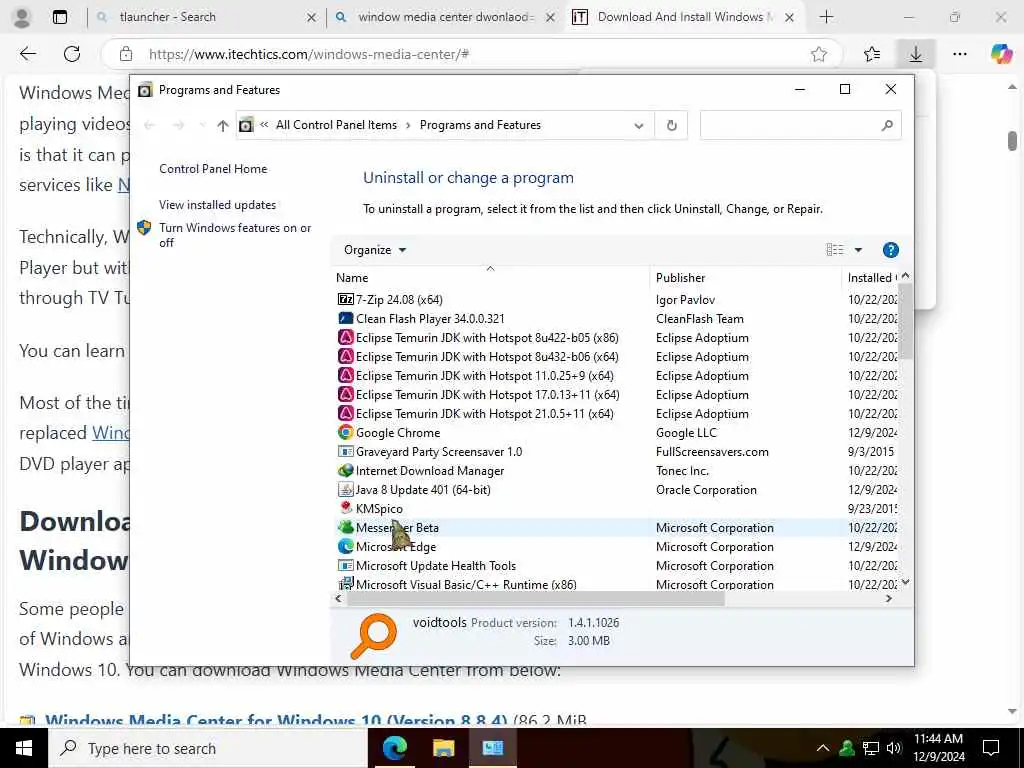Open Copilot in Edge toolbar
Screen dimensions: 1024x768
tap(1000, 54)
